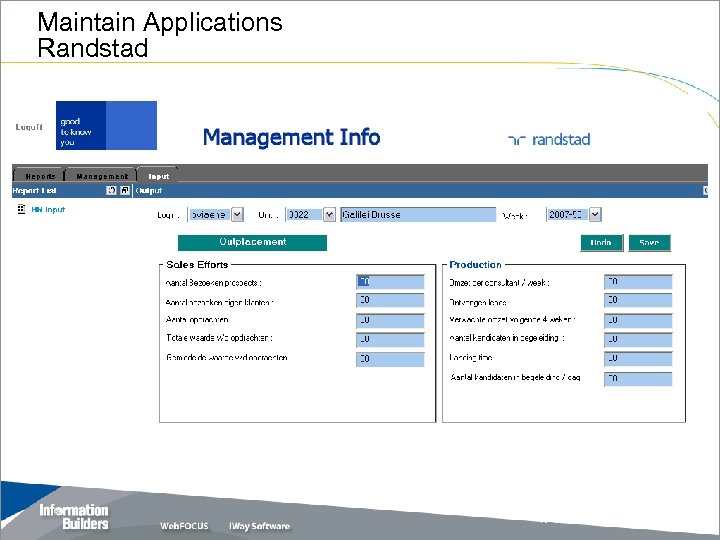720x540 pixels.
Task: Click the Omzet per consultant / week label
Action: [x=499, y=283]
